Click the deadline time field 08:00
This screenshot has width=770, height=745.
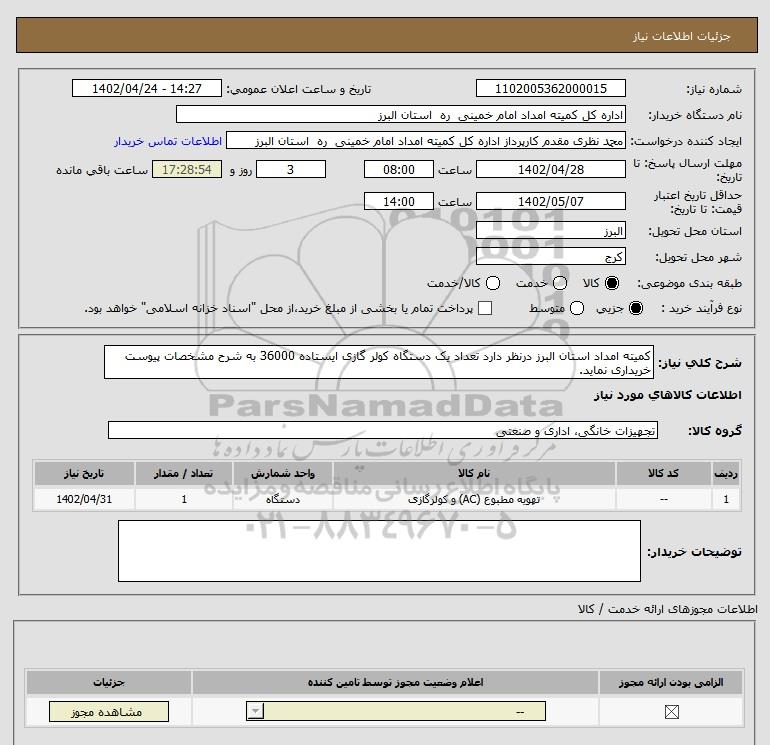point(399,169)
